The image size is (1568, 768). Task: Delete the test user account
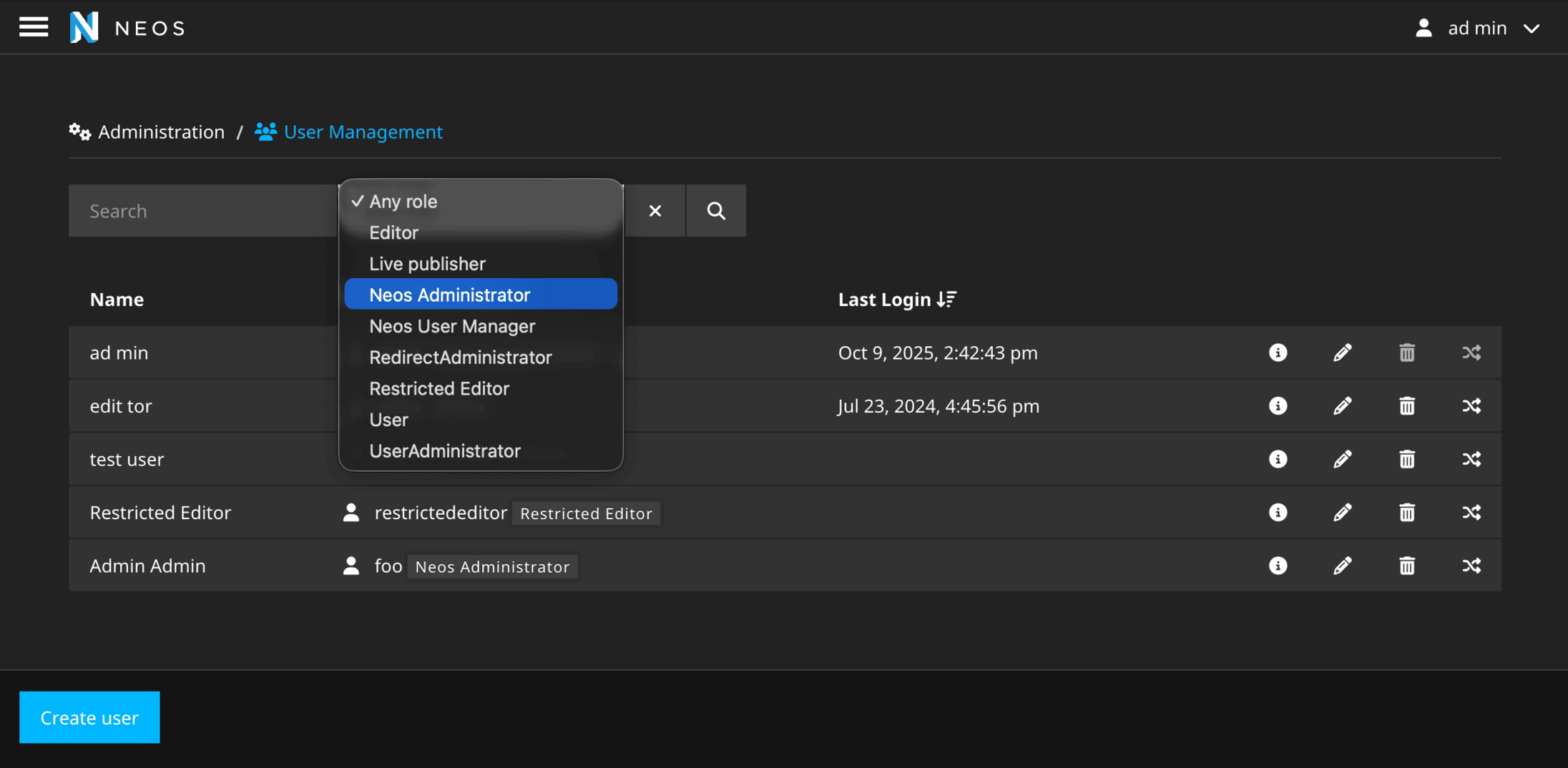coord(1406,459)
